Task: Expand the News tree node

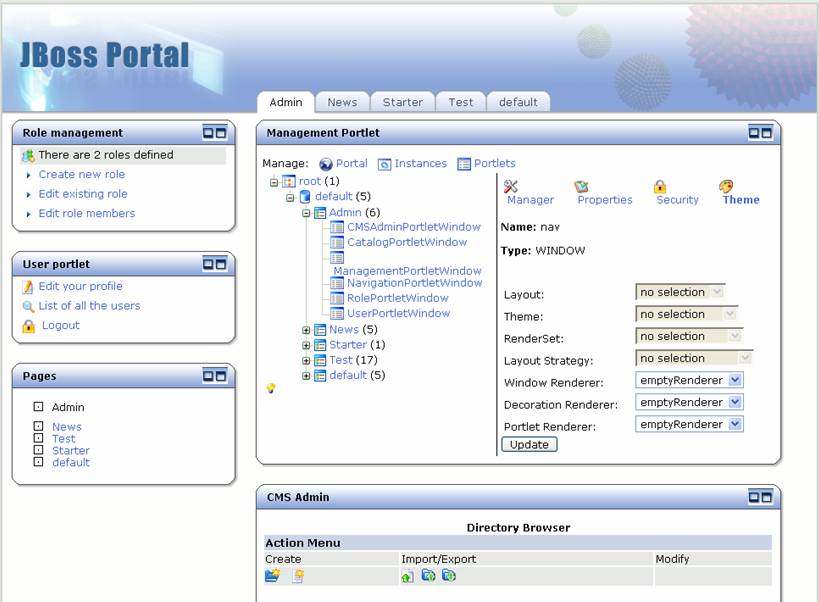Action: click(x=306, y=330)
